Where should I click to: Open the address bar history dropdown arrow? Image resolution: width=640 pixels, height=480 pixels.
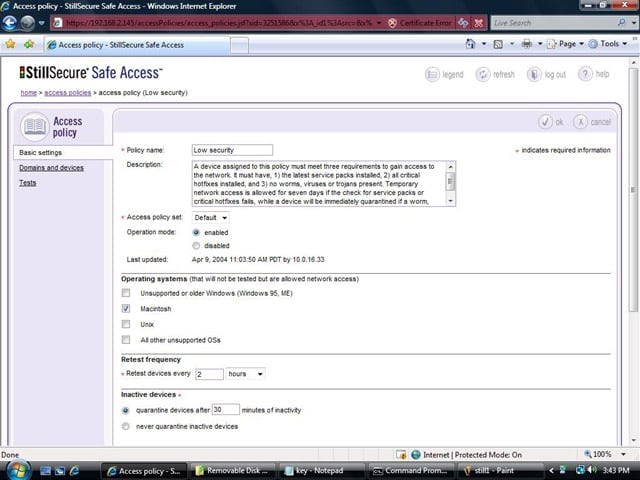(379, 23)
